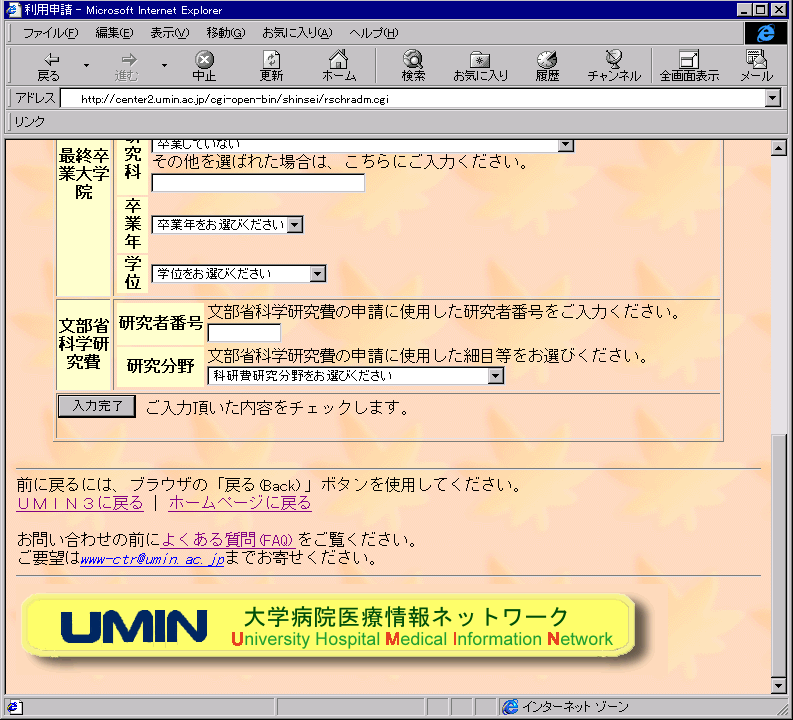
Task: Open the File (ファイル) menu
Action: coord(50,33)
